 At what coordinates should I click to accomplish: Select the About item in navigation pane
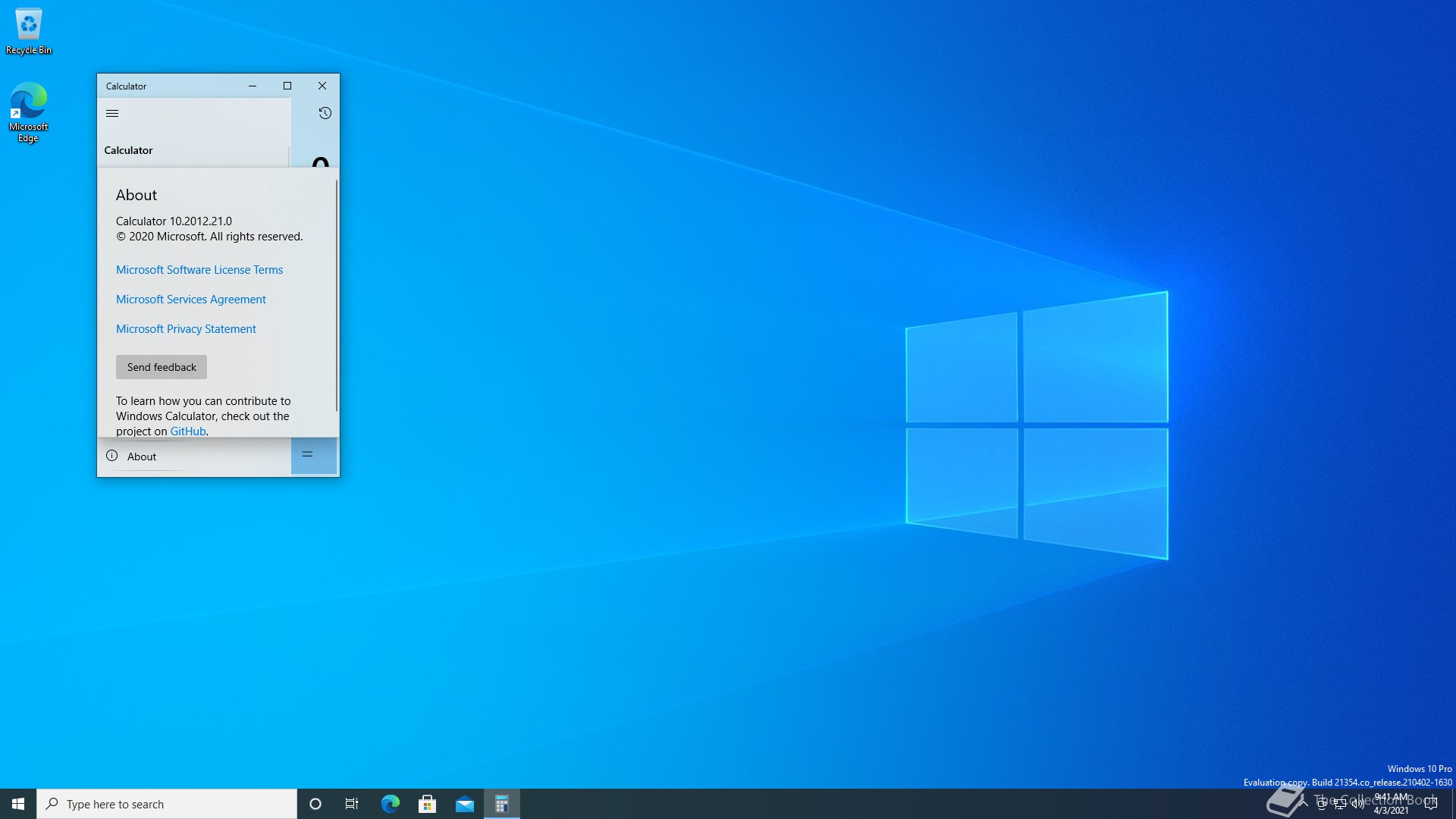(193, 456)
